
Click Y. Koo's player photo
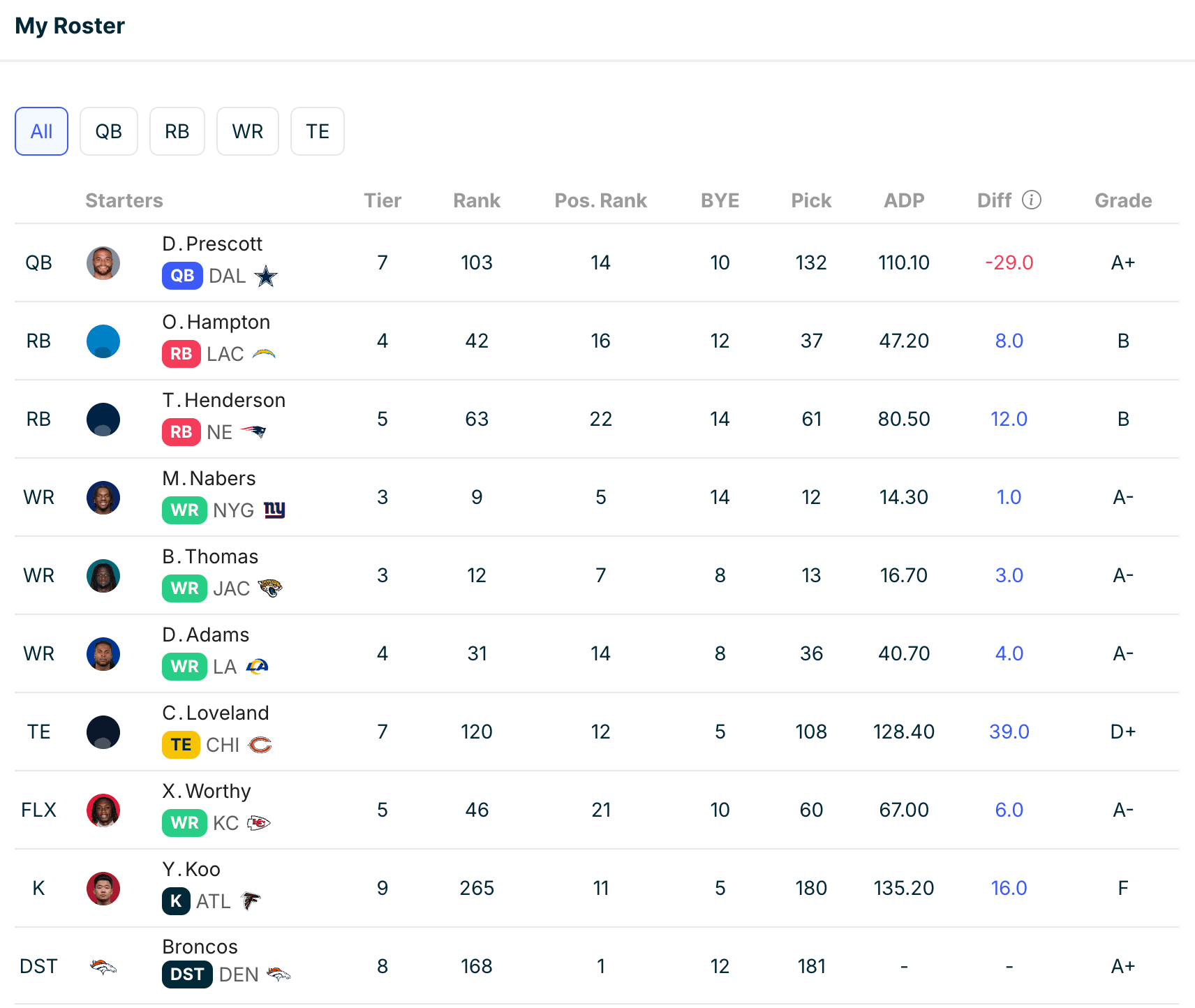[x=103, y=888]
